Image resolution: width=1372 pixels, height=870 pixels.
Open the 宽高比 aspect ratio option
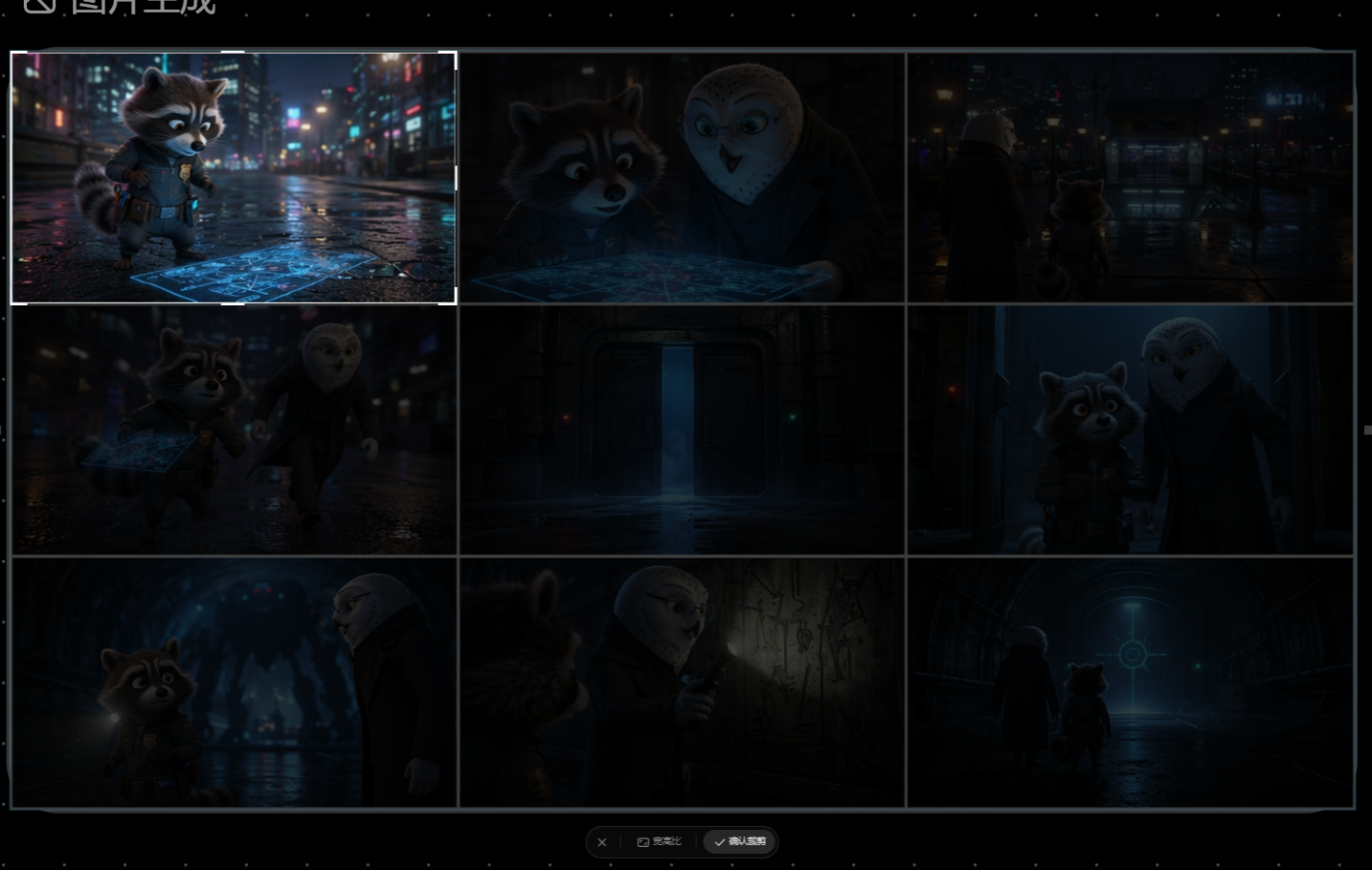(x=659, y=842)
